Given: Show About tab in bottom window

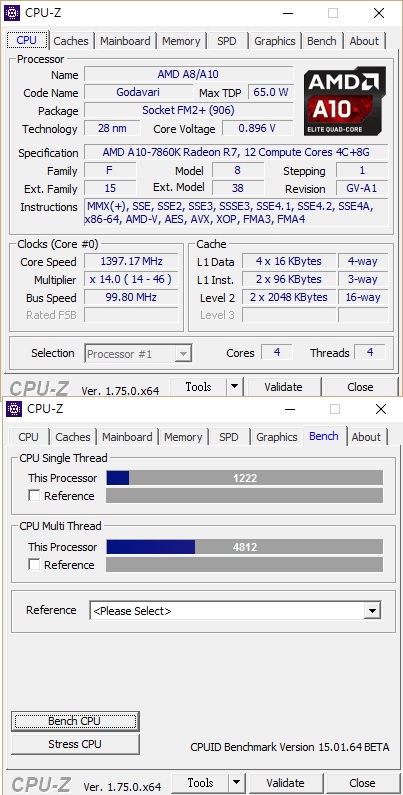Looking at the screenshot, I should point(366,437).
